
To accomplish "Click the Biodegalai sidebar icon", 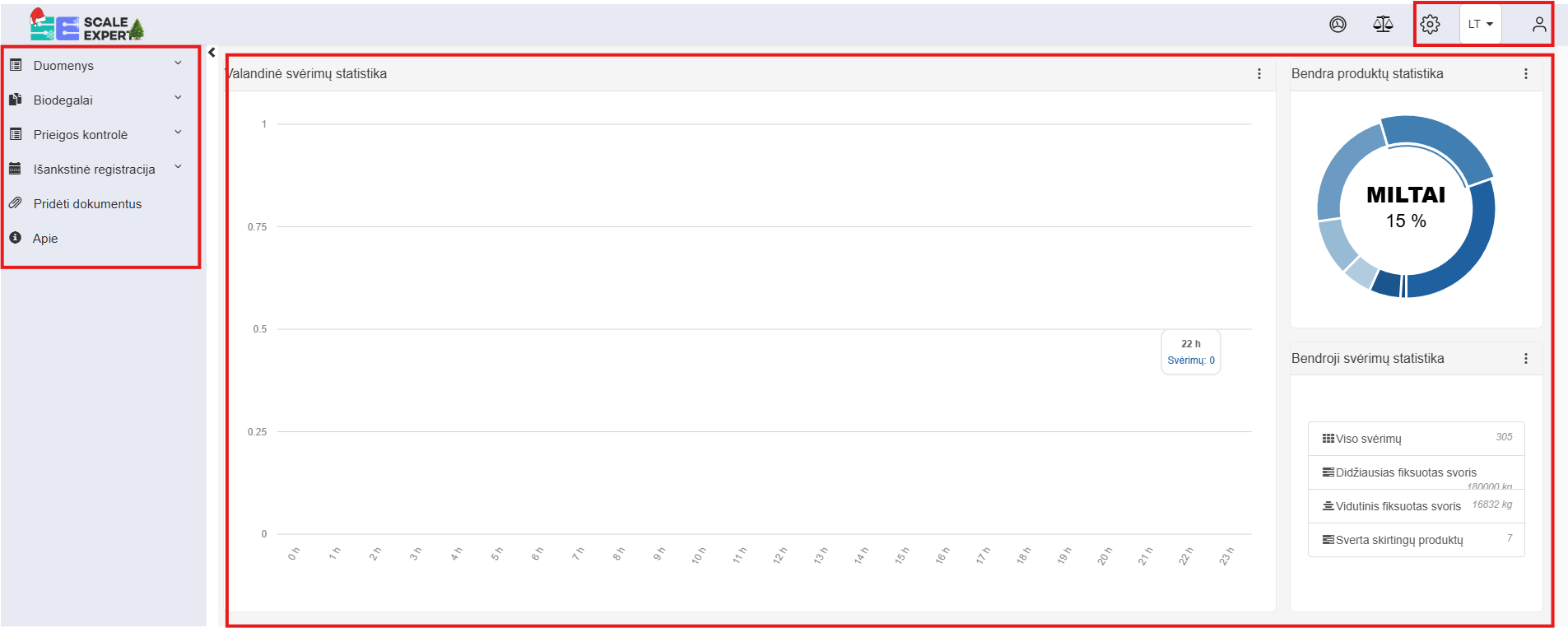I will pos(15,100).
